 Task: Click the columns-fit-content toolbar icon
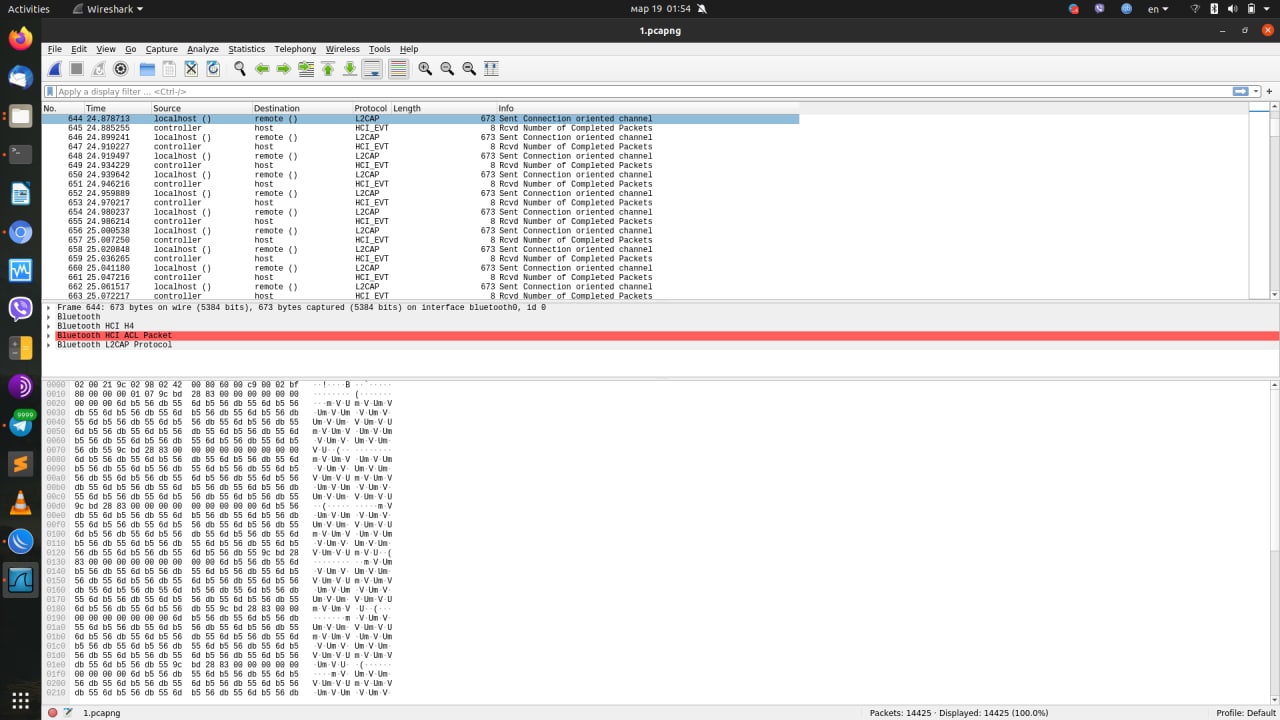pos(491,69)
